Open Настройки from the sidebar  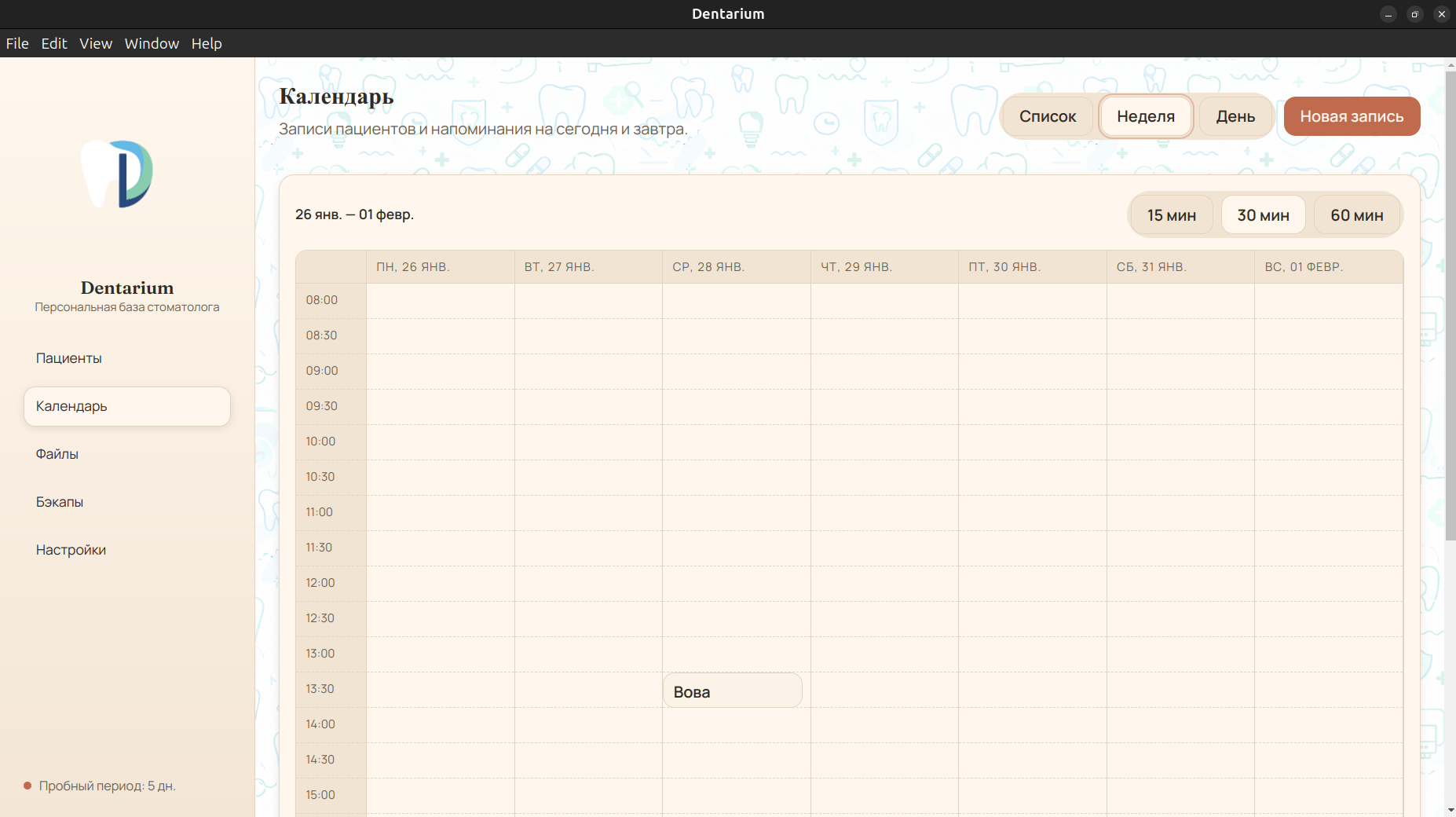(71, 550)
